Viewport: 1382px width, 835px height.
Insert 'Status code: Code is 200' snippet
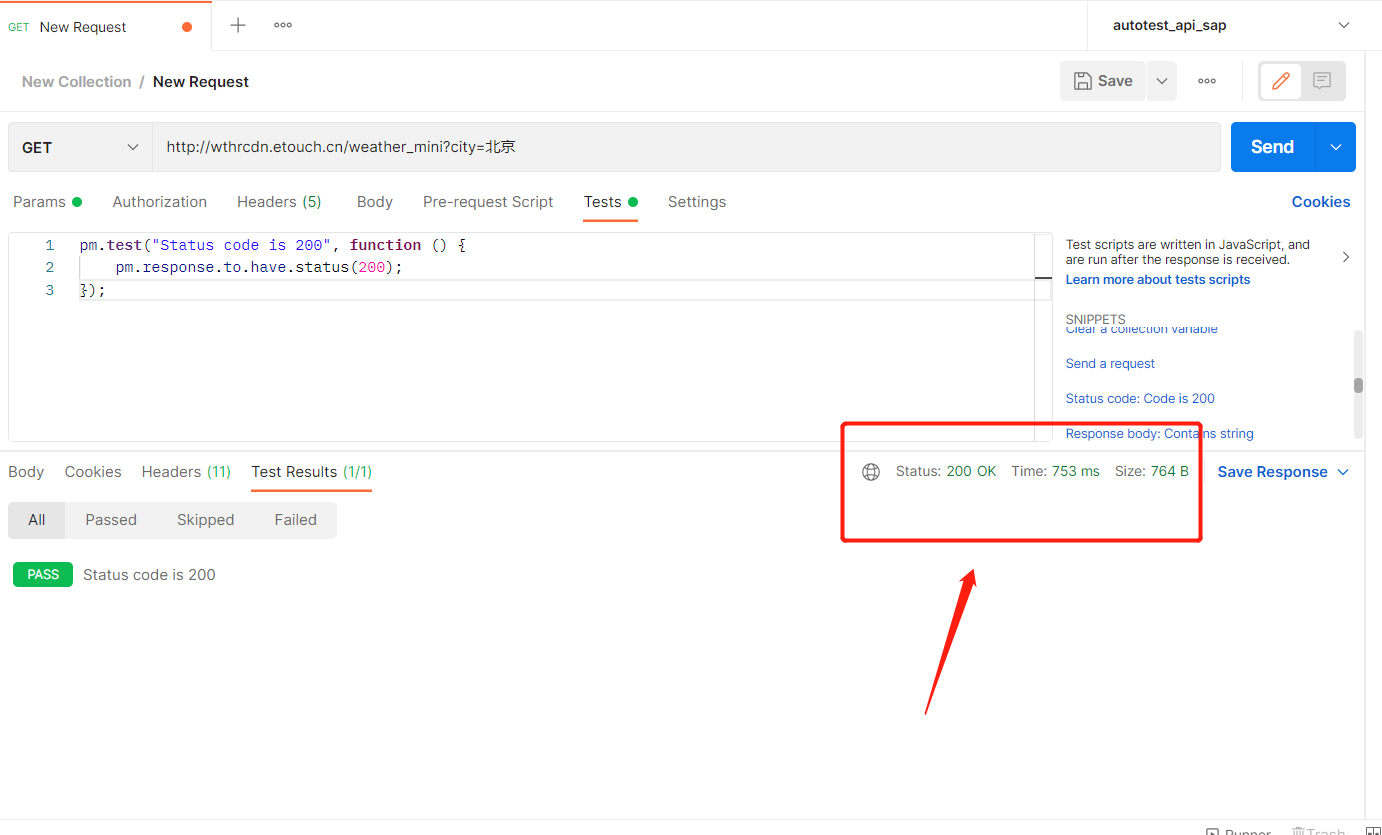1140,399
